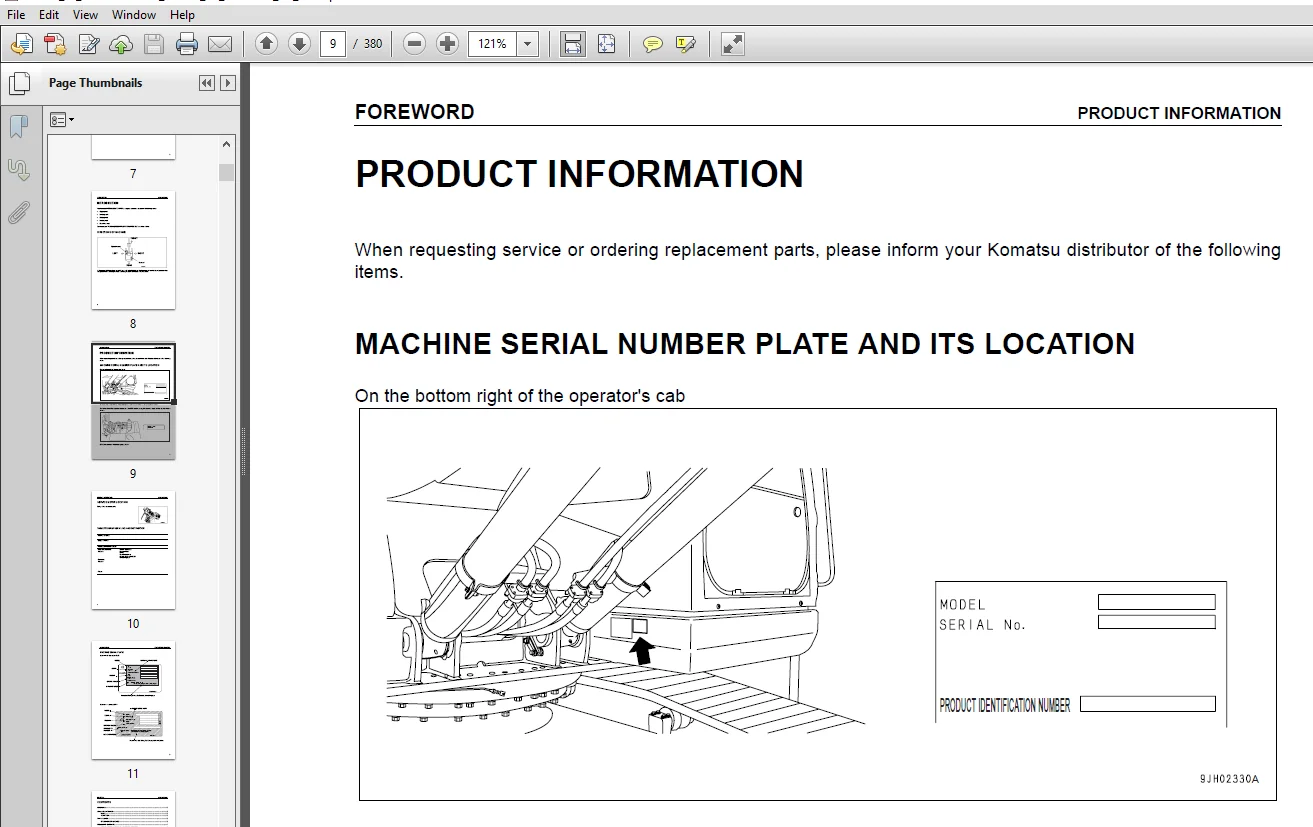Click the Email envelope icon
This screenshot has height=827, width=1313.
click(220, 44)
